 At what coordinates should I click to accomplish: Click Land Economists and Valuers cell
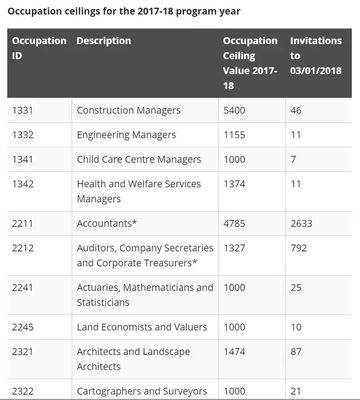[x=142, y=327]
